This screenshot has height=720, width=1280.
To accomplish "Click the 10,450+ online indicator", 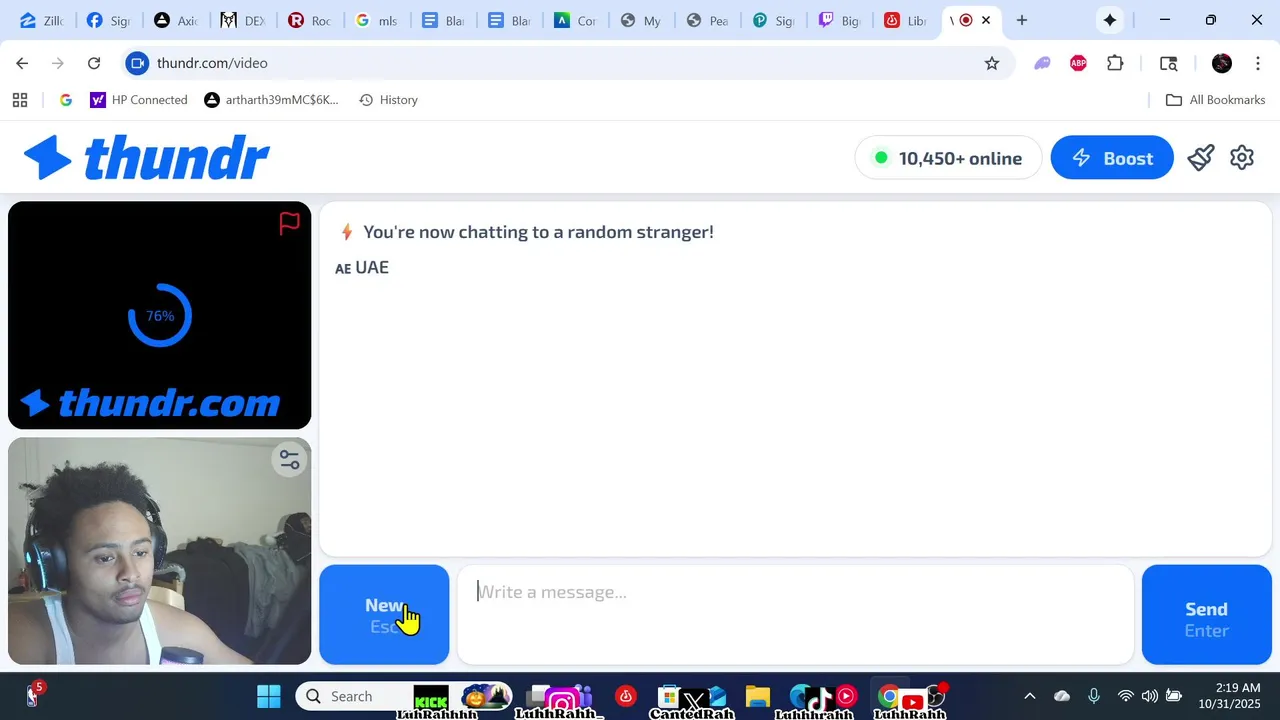I will pos(948,158).
